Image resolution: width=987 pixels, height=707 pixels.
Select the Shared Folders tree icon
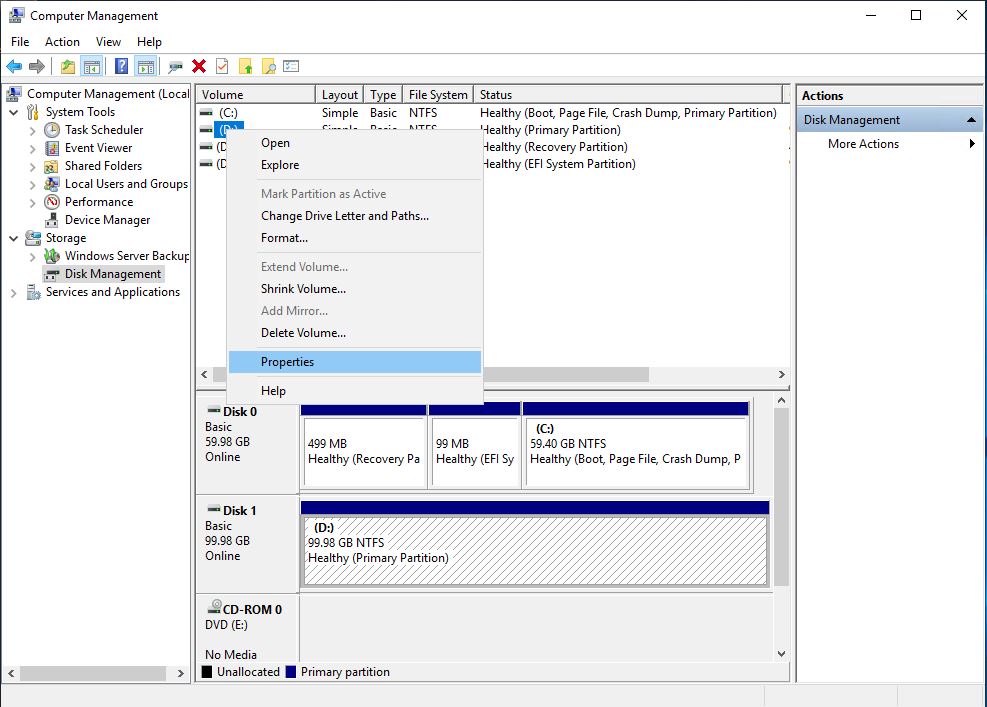pyautogui.click(x=52, y=166)
